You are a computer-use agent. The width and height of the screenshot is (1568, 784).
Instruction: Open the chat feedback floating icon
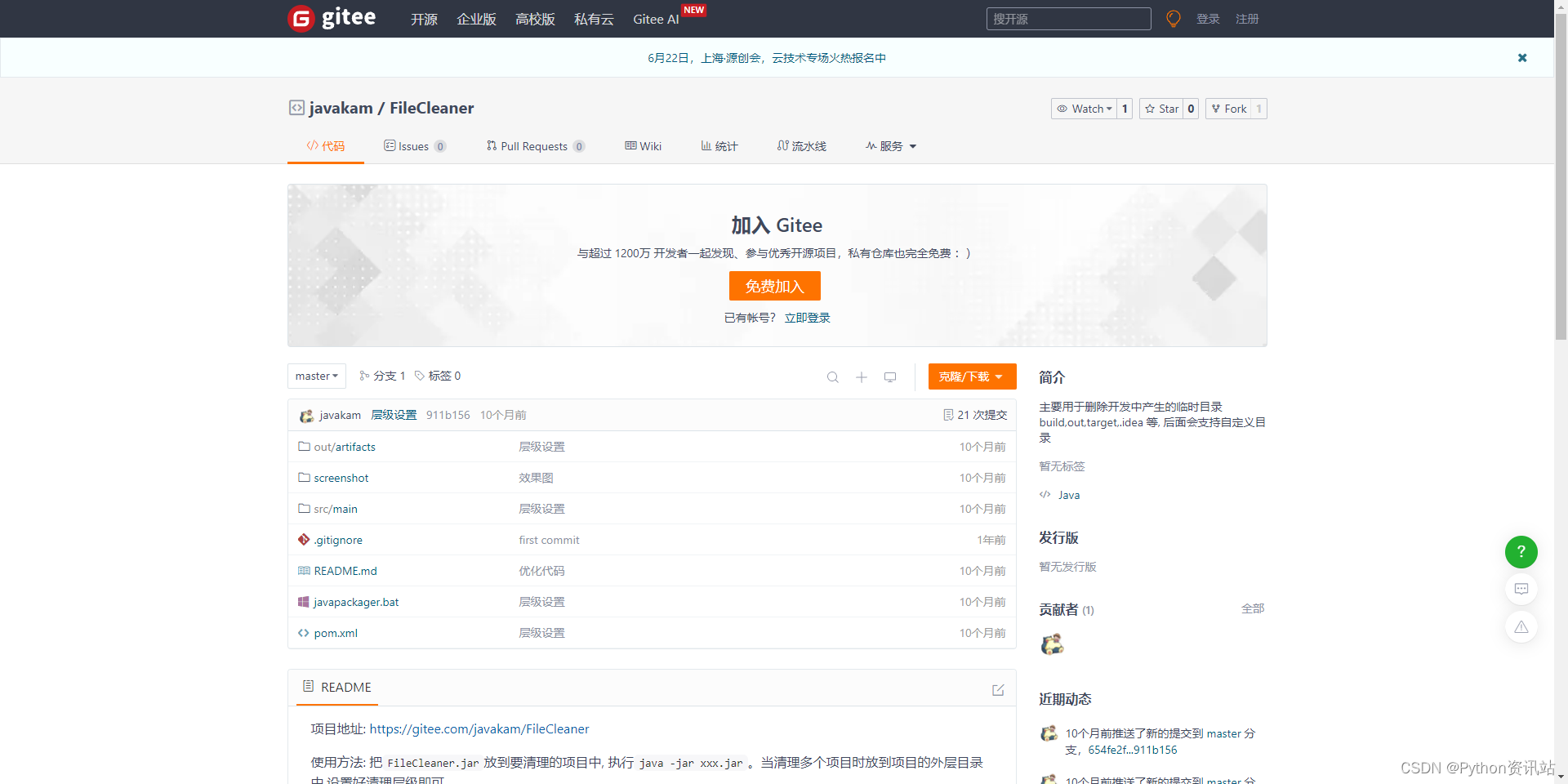click(1521, 589)
